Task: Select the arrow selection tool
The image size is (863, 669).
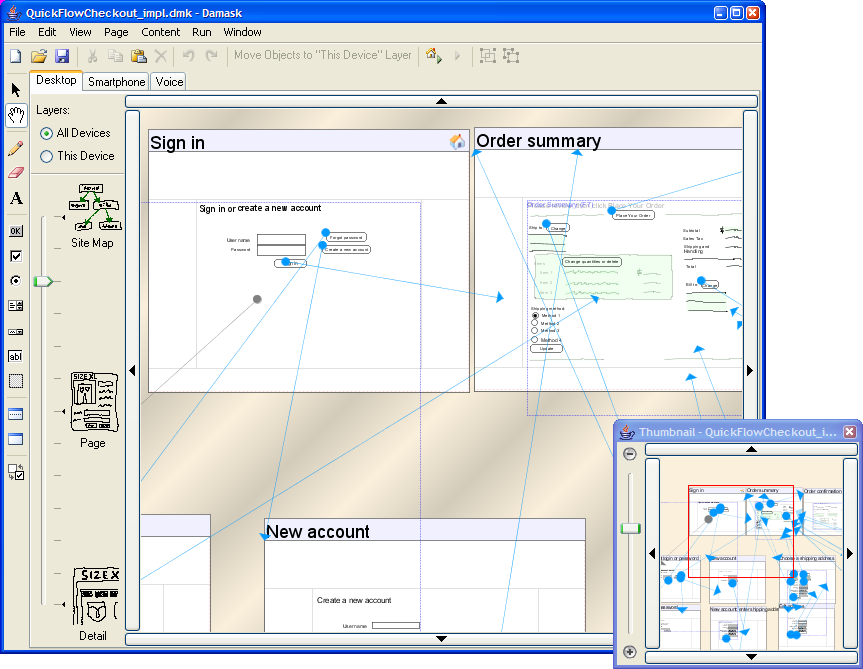Action: click(x=16, y=90)
